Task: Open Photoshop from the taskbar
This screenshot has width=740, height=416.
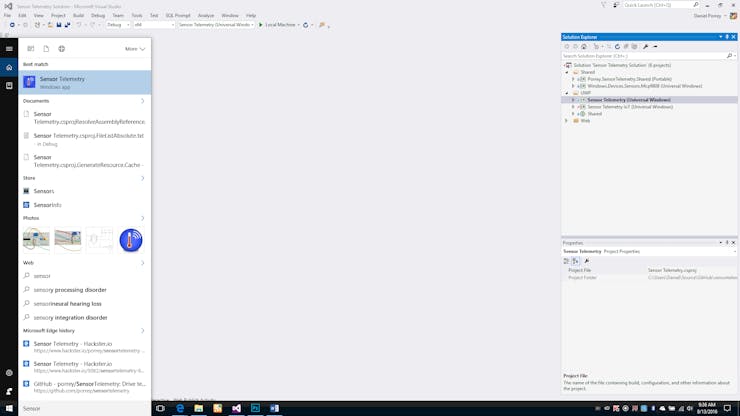Action: coord(255,408)
